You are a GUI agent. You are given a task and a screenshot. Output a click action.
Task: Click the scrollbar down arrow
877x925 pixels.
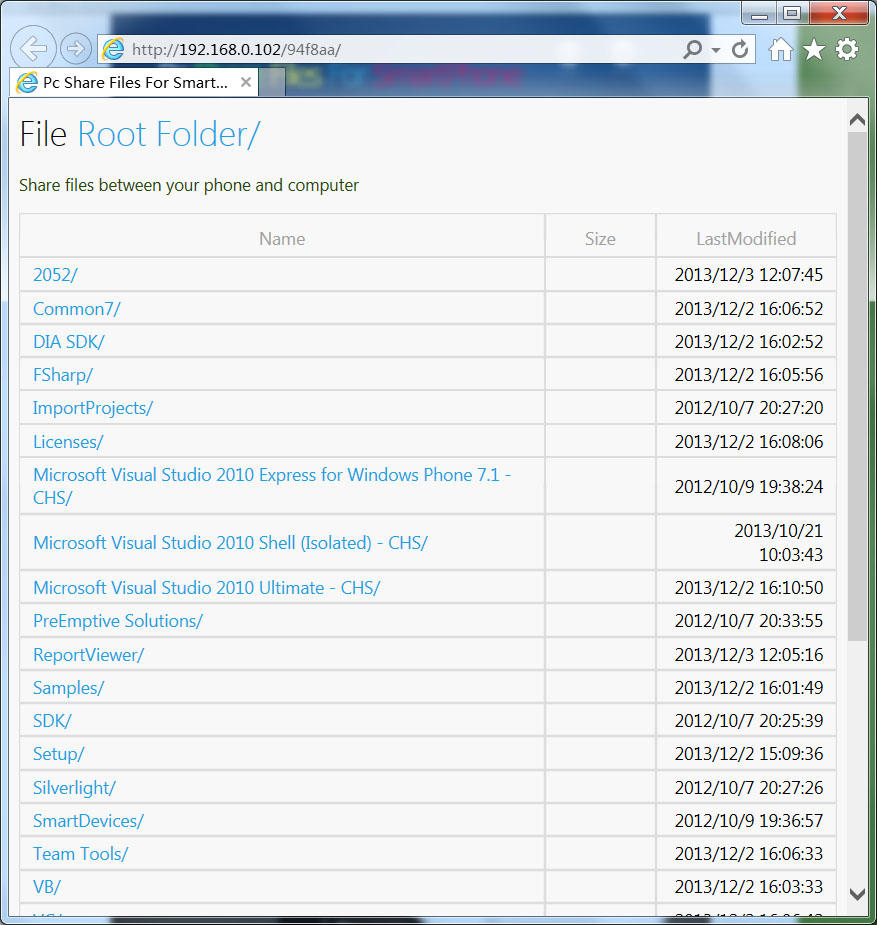pos(857,894)
